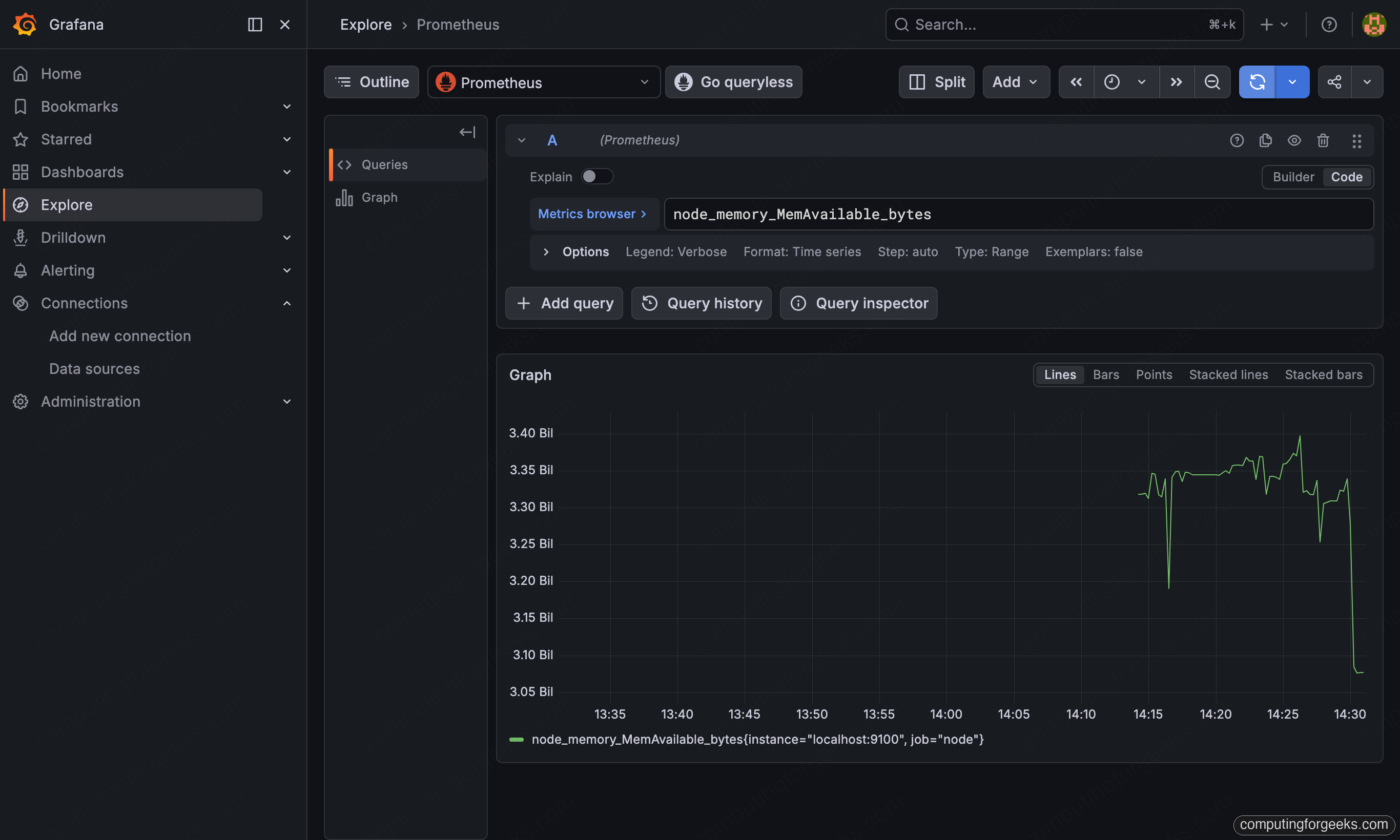Duplicate query A
Viewport: 1400px width, 840px height.
1265,140
